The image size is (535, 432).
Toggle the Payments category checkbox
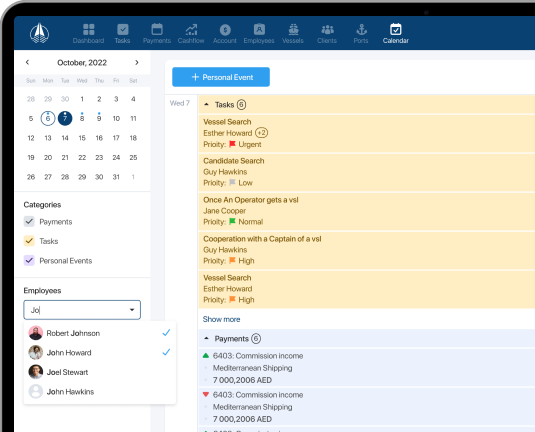click(x=29, y=221)
